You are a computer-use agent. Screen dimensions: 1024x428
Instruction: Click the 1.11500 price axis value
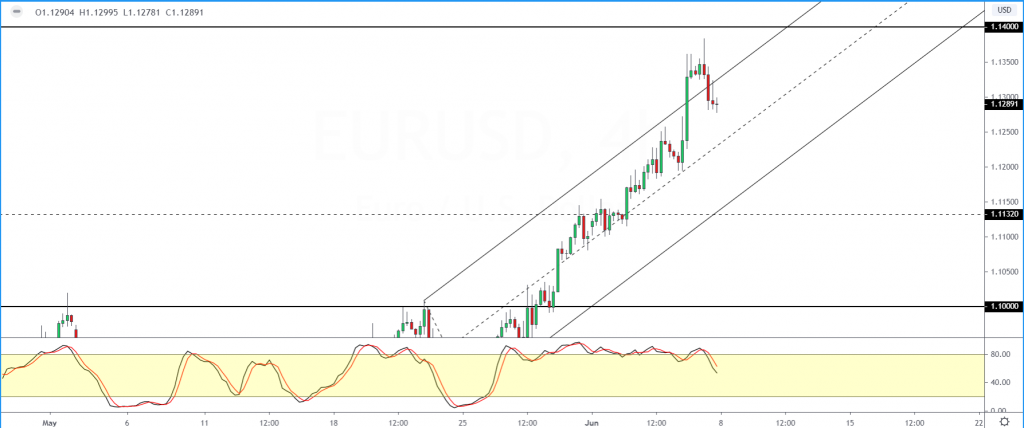[1002, 202]
